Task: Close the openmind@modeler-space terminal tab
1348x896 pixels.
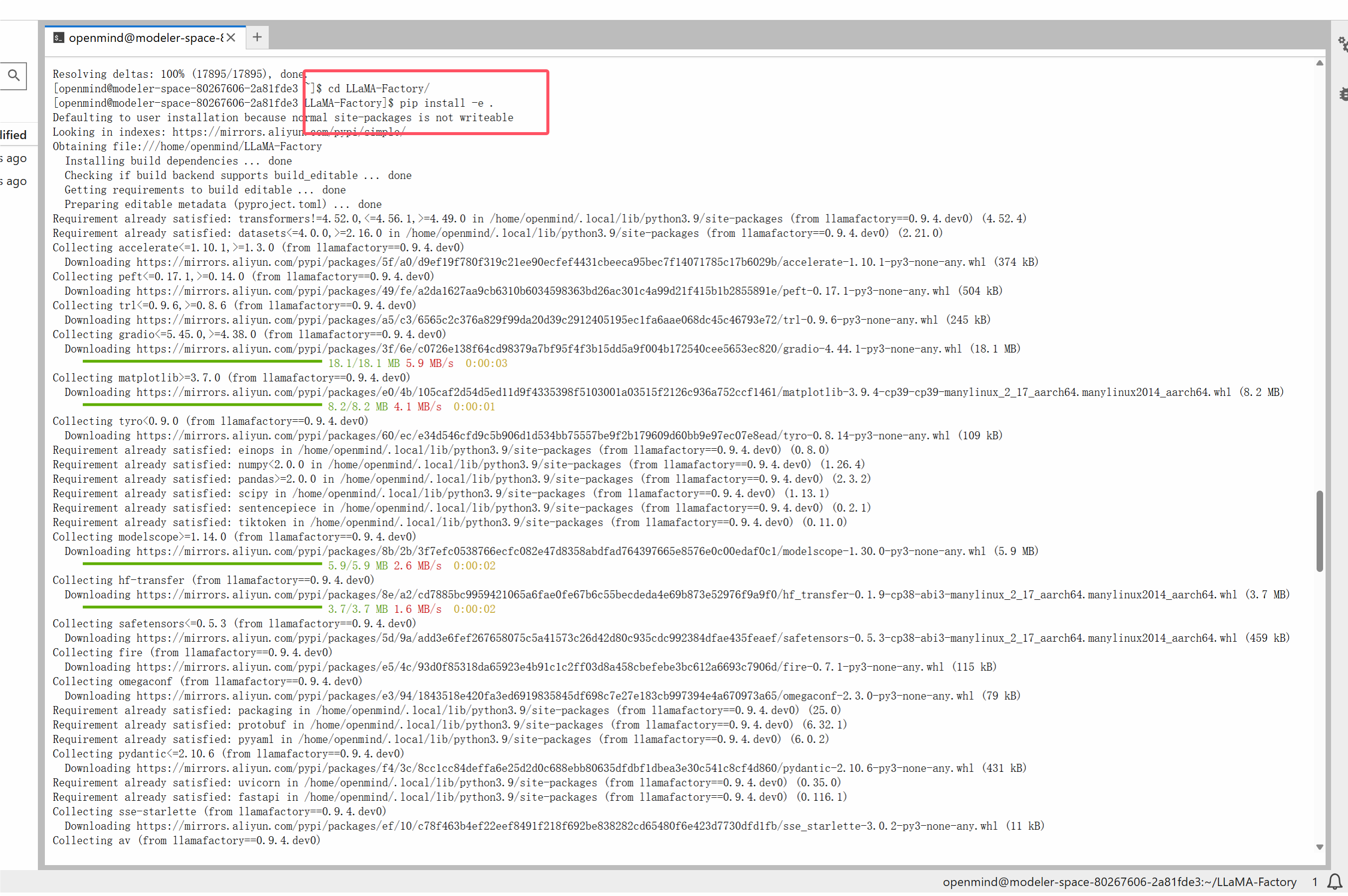Action: [x=231, y=38]
